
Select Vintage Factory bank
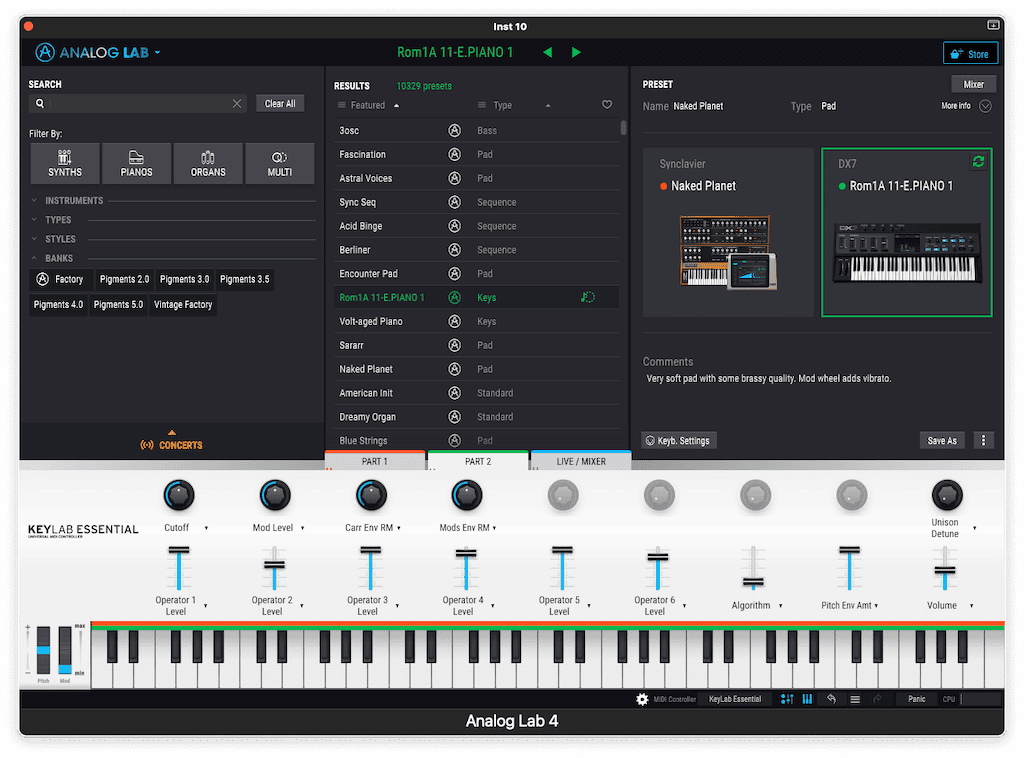(x=183, y=305)
